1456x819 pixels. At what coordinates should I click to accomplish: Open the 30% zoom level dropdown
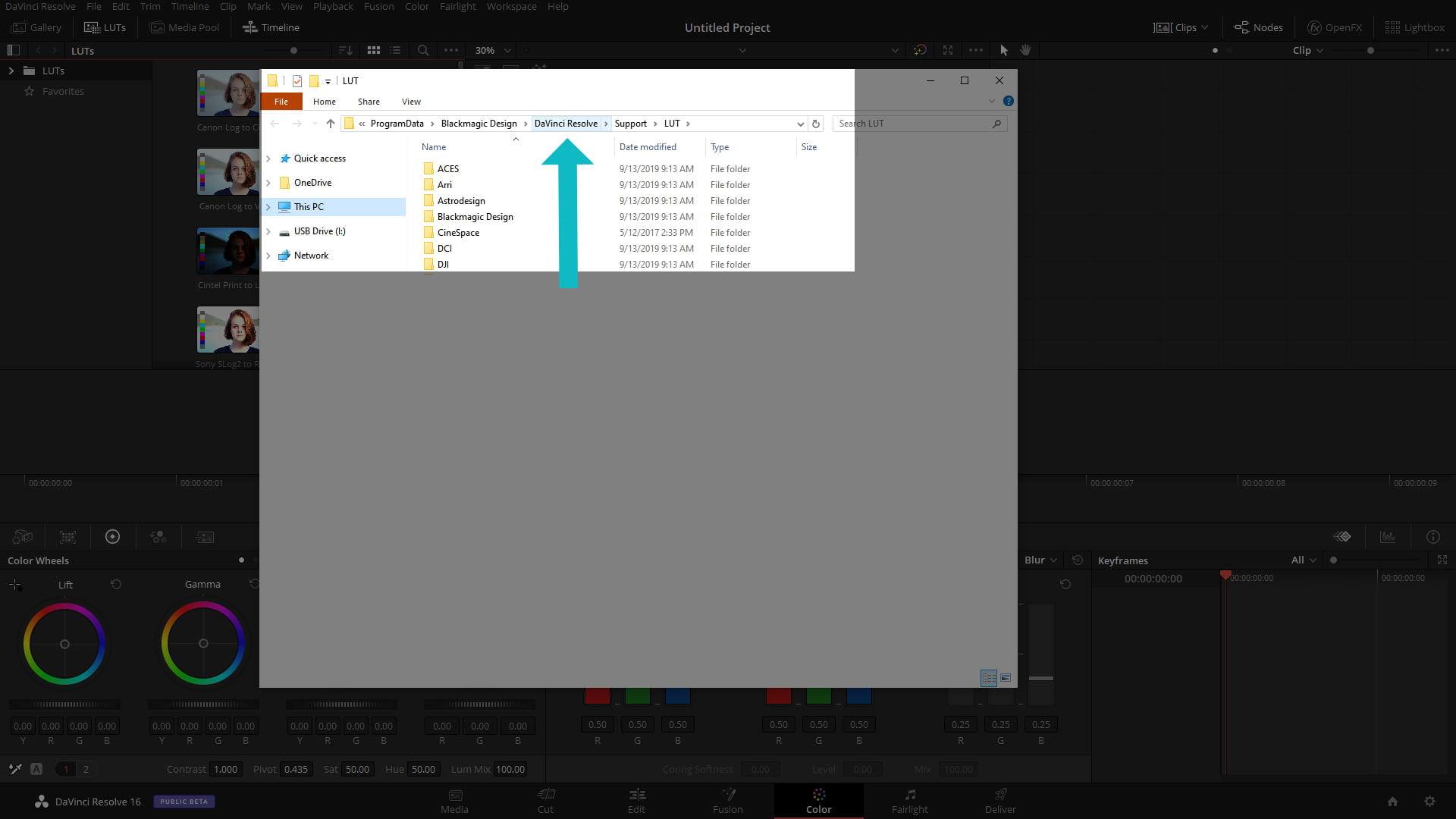[x=508, y=50]
